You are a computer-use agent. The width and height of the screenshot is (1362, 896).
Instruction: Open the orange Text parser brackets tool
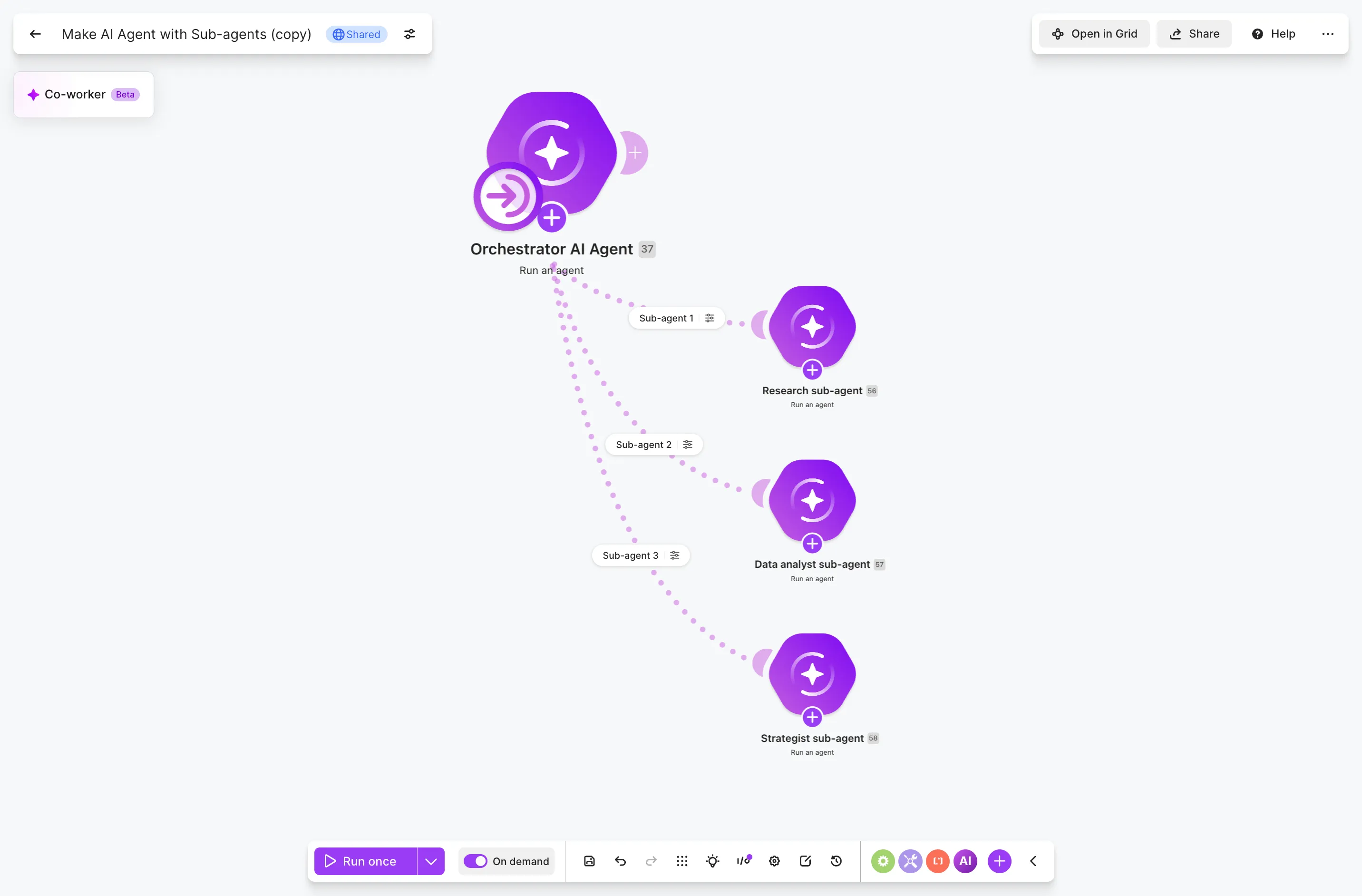[938, 861]
